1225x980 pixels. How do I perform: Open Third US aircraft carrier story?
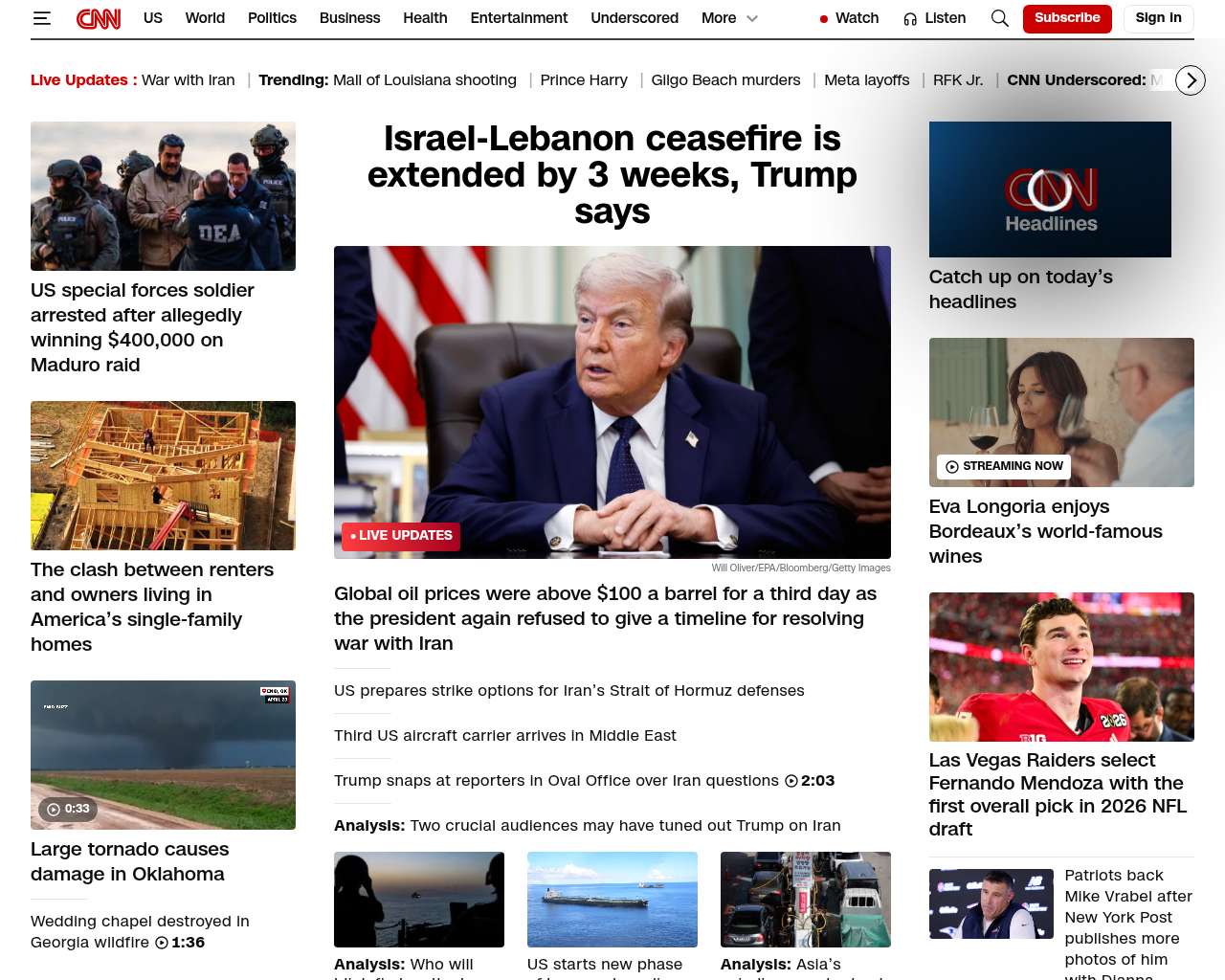coord(505,736)
